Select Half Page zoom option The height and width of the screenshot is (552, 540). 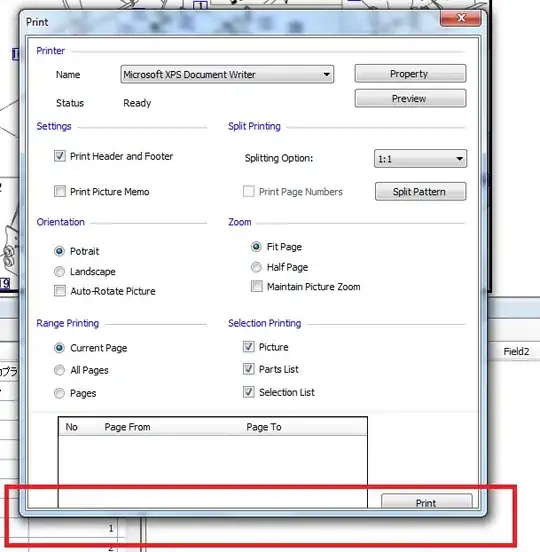point(256,267)
